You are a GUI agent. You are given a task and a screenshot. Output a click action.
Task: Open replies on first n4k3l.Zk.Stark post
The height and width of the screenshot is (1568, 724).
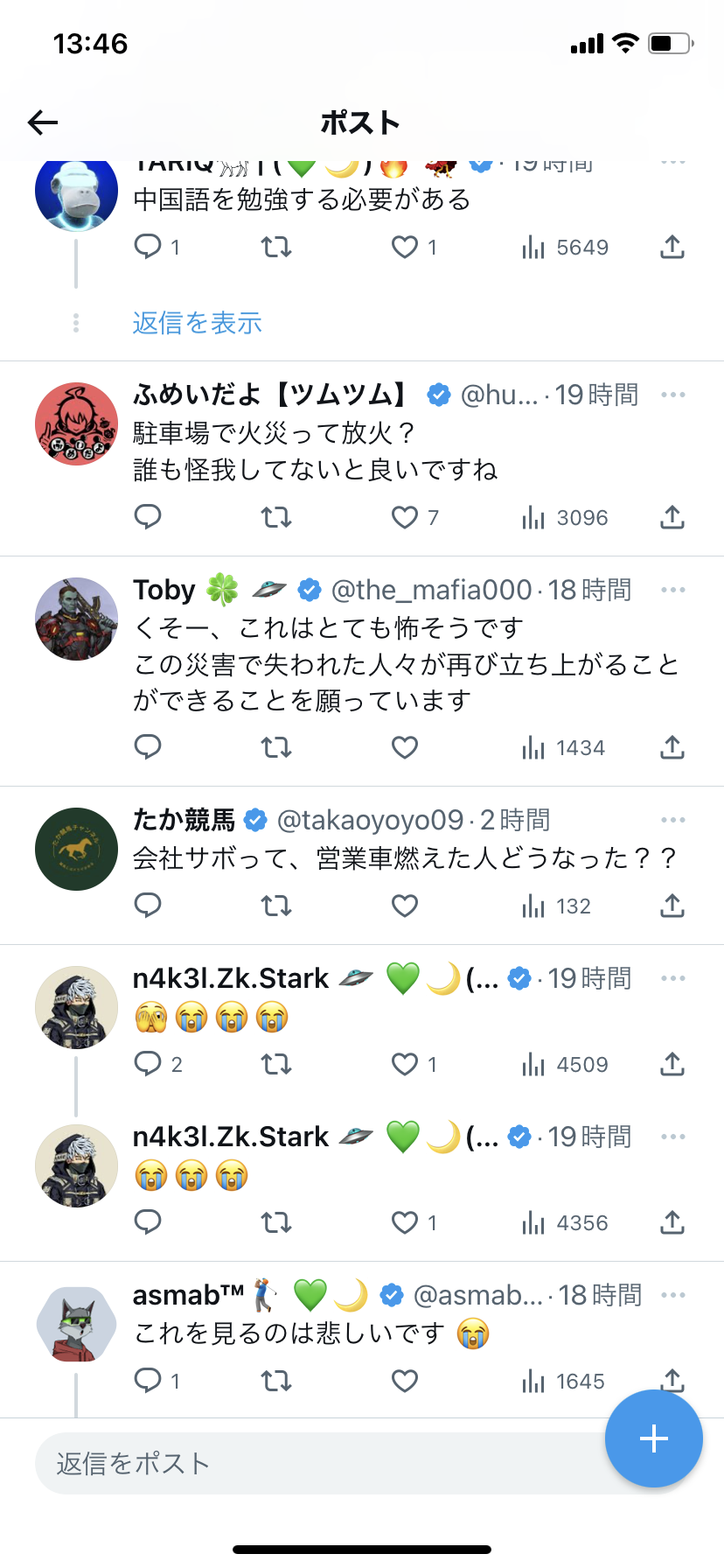point(157,1064)
